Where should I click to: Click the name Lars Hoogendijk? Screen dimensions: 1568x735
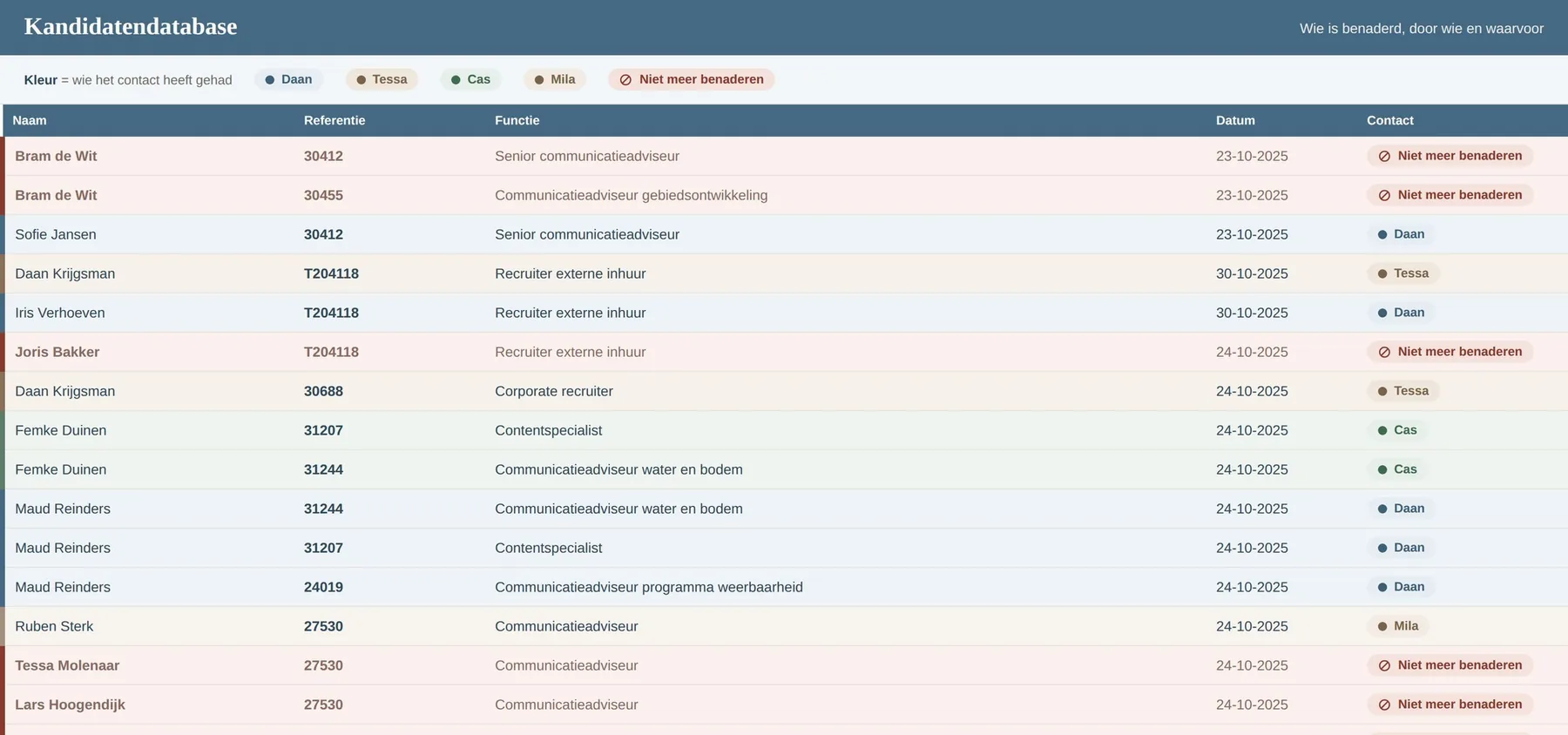click(x=71, y=705)
